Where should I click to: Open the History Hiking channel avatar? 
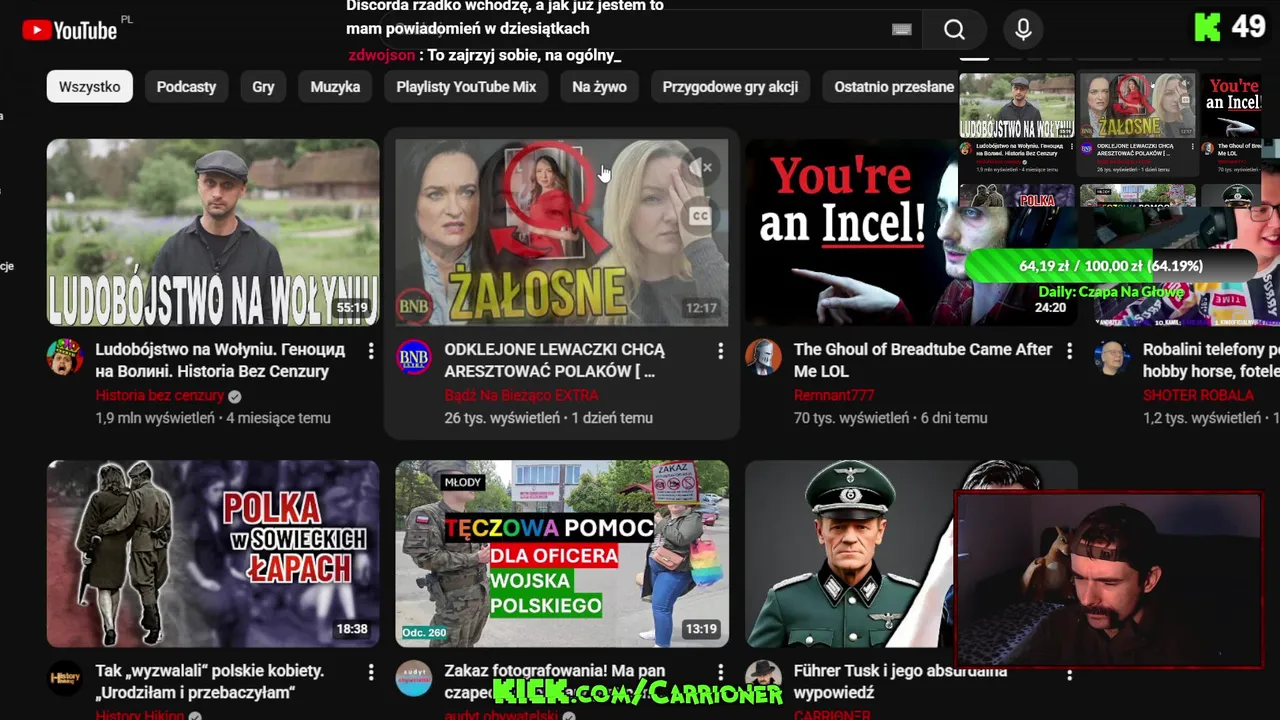[65, 678]
